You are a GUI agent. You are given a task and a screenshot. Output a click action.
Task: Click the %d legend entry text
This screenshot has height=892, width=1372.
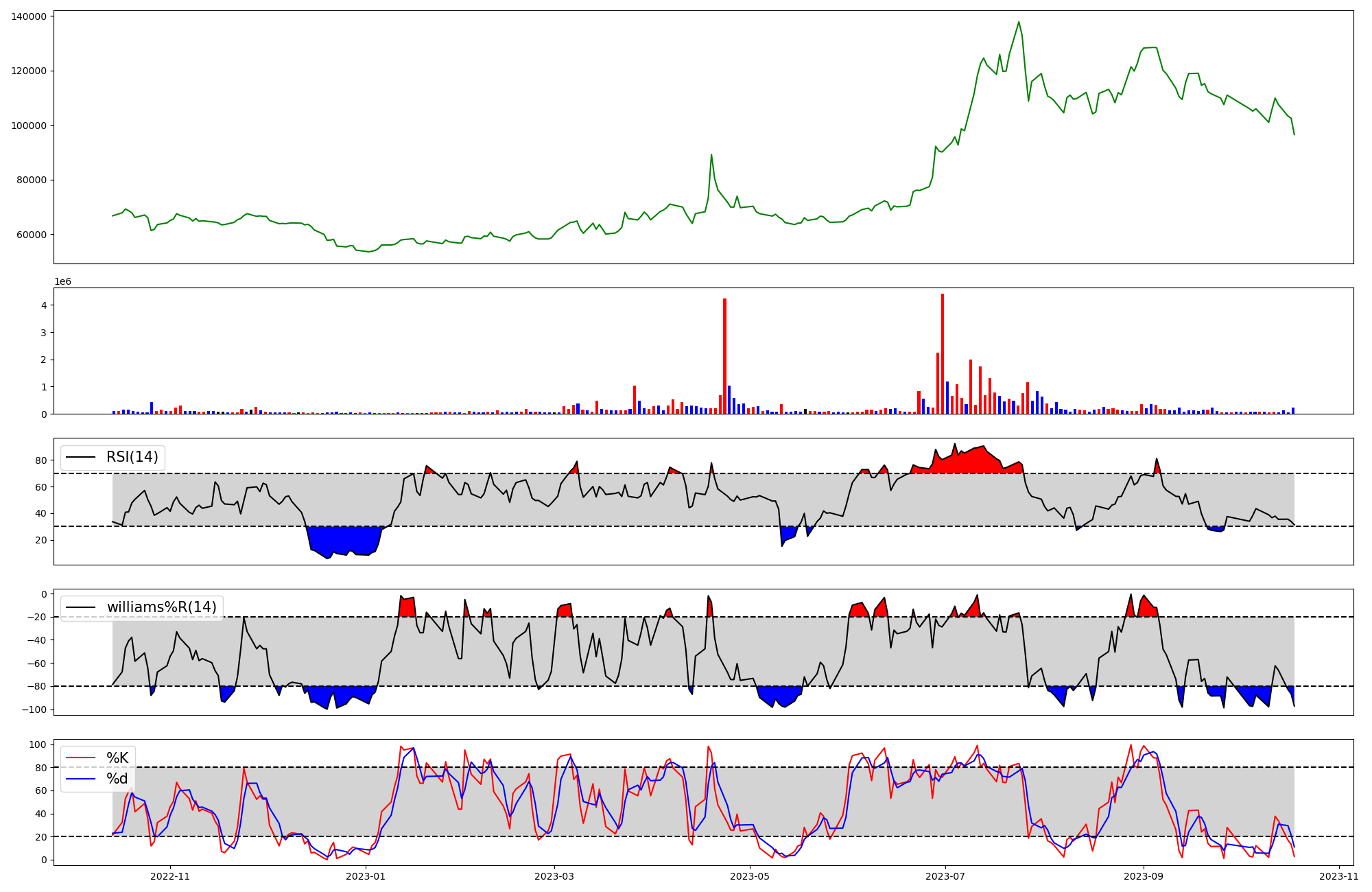pyautogui.click(x=117, y=779)
